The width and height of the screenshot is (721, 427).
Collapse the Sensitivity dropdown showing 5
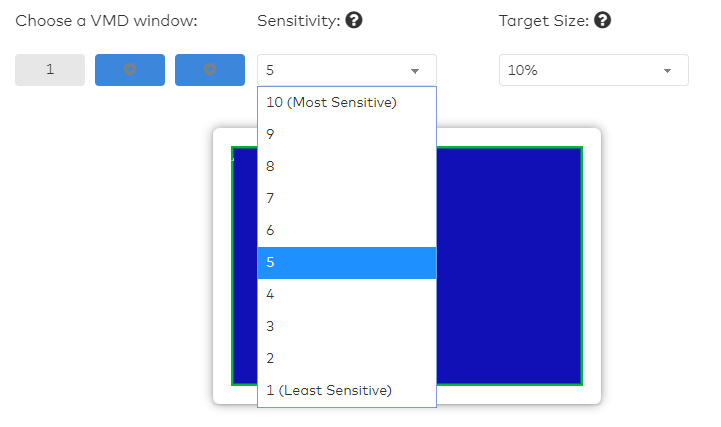pyautogui.click(x=346, y=71)
